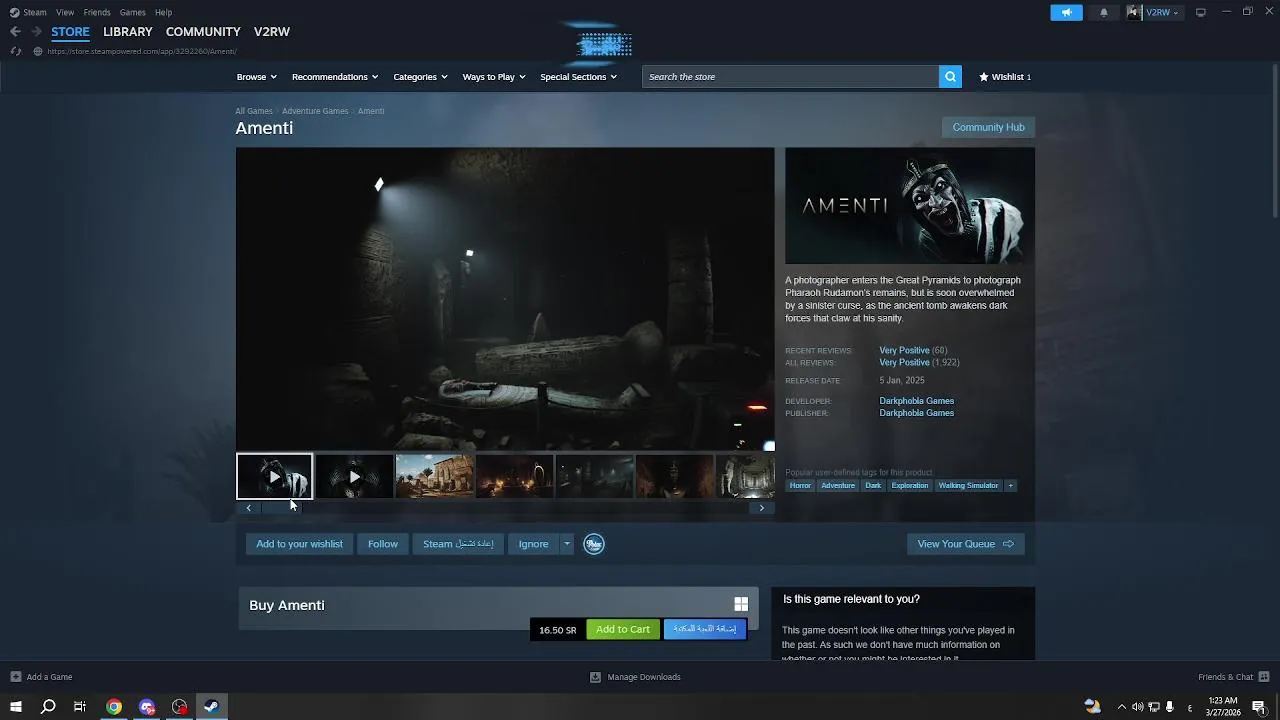Click the Horror tag
1280x720 pixels.
[x=800, y=486]
